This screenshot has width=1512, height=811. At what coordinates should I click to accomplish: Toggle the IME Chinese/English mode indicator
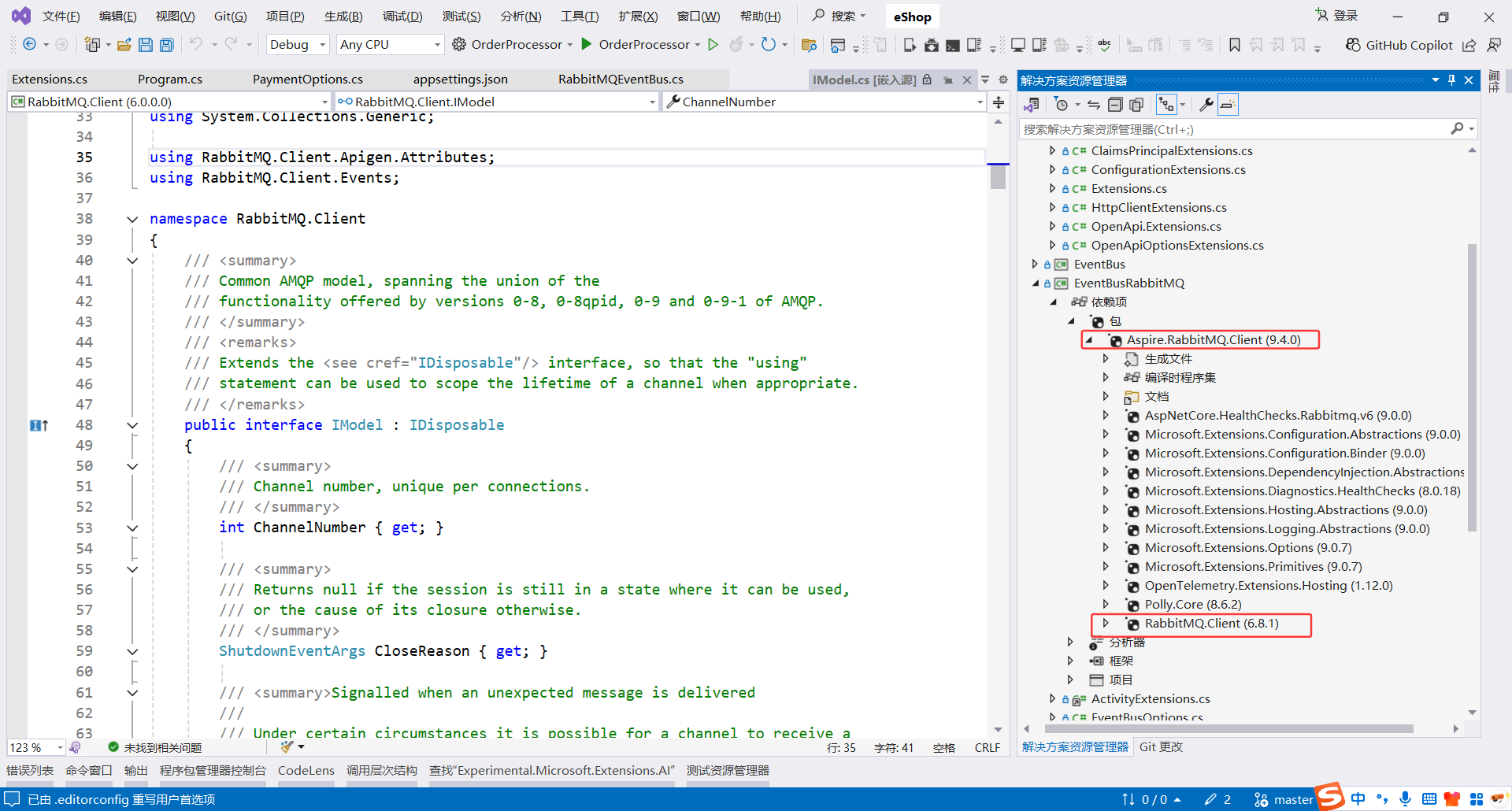[1358, 799]
